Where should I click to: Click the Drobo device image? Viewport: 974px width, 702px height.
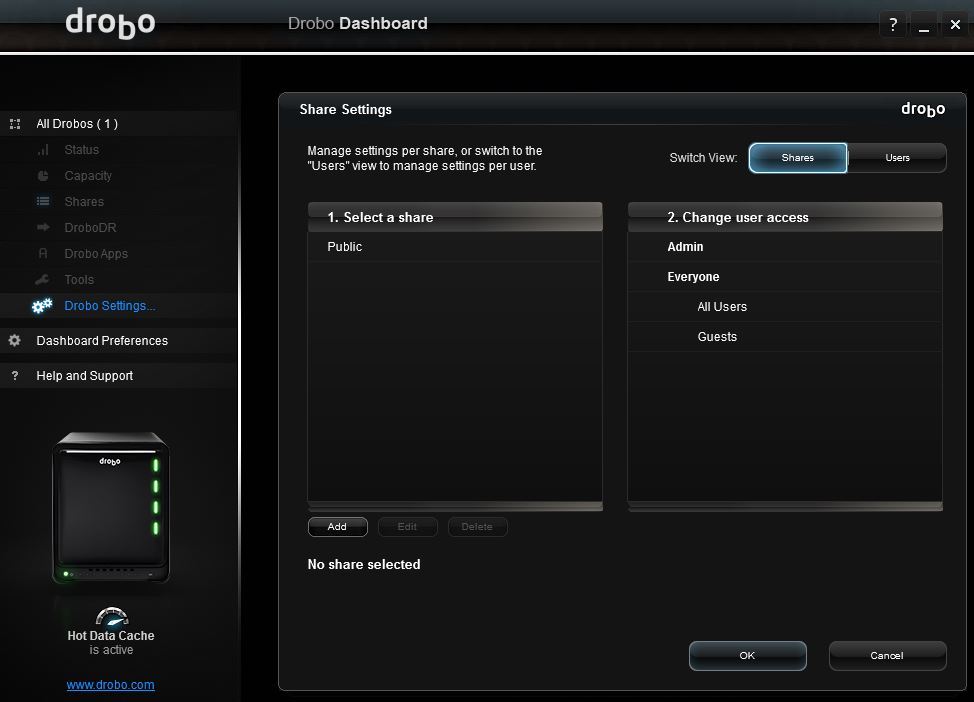click(x=111, y=507)
